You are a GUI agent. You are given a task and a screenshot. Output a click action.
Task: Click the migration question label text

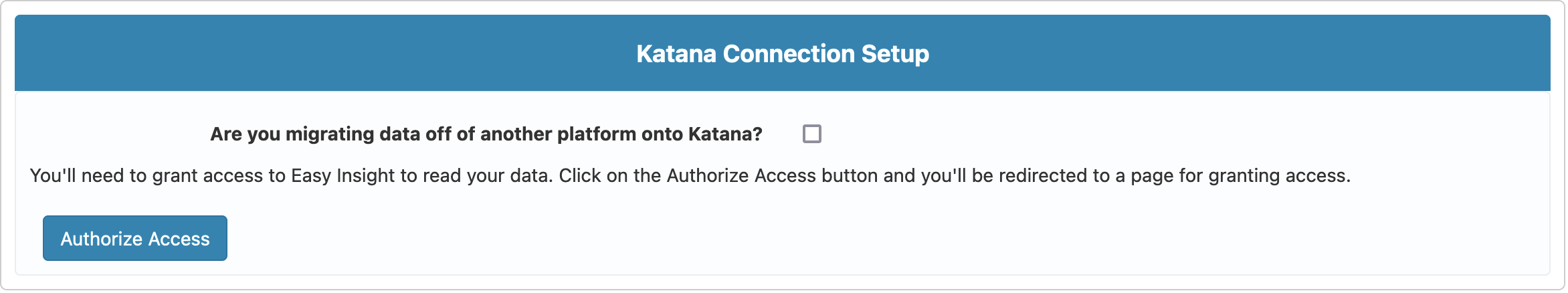click(486, 134)
